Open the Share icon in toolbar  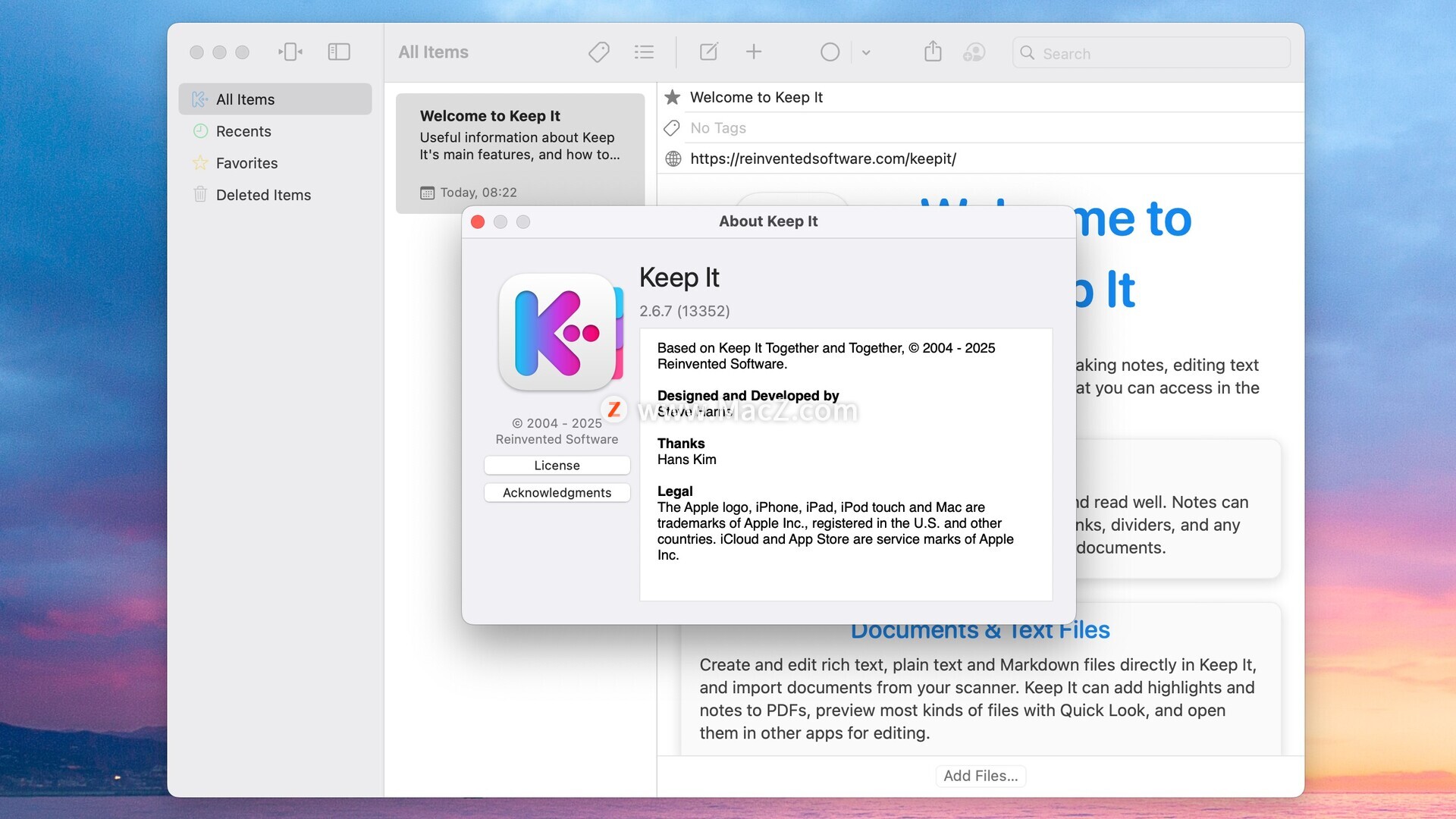[933, 52]
